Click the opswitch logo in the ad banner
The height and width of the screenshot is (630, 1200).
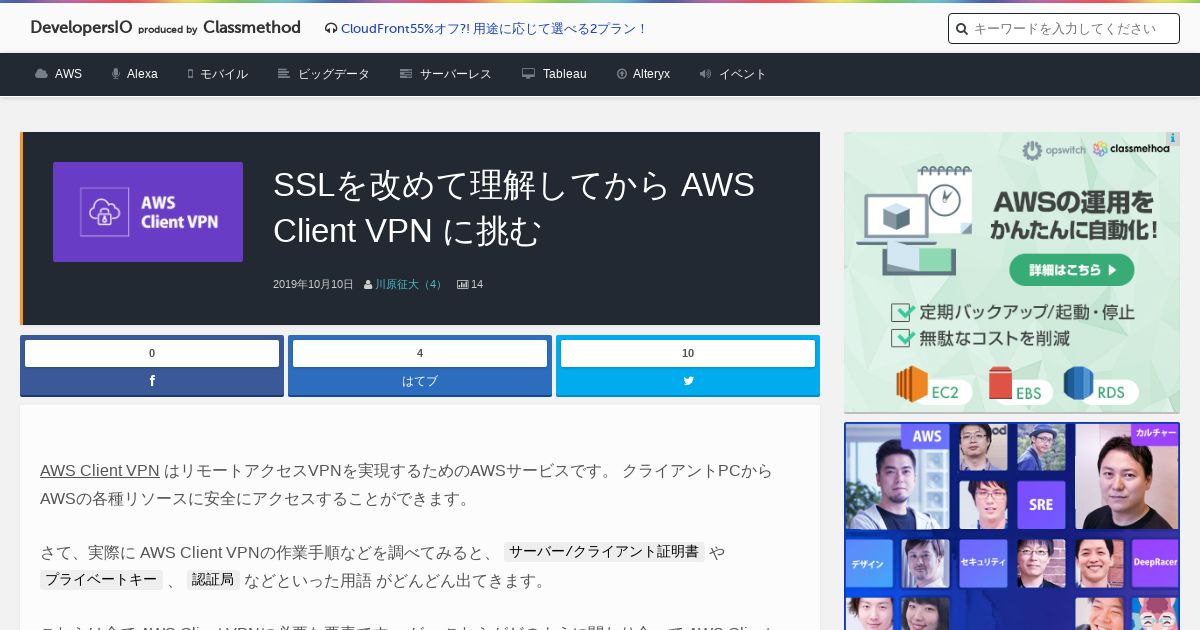click(1053, 150)
